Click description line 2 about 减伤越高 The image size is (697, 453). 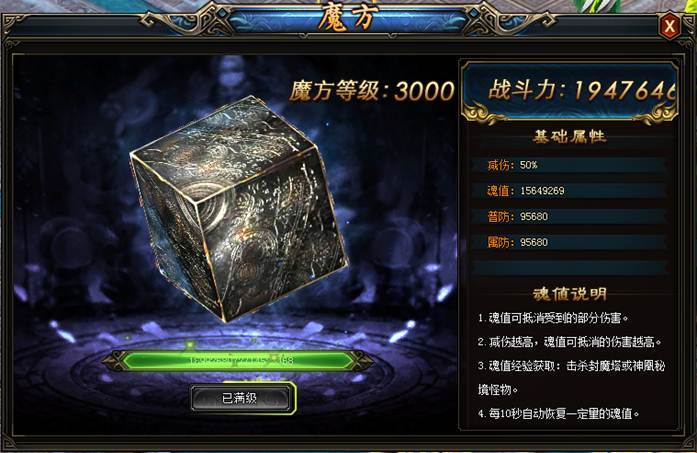(569, 342)
